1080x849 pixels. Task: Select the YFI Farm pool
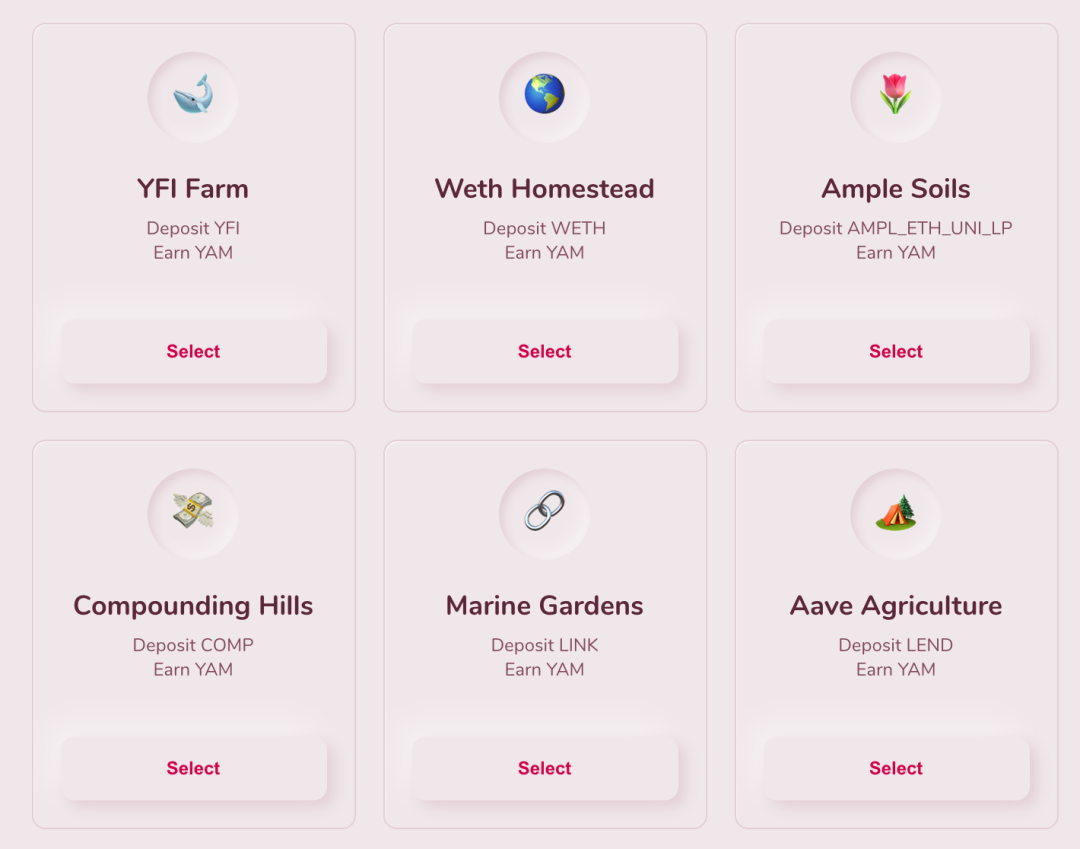[x=194, y=351]
